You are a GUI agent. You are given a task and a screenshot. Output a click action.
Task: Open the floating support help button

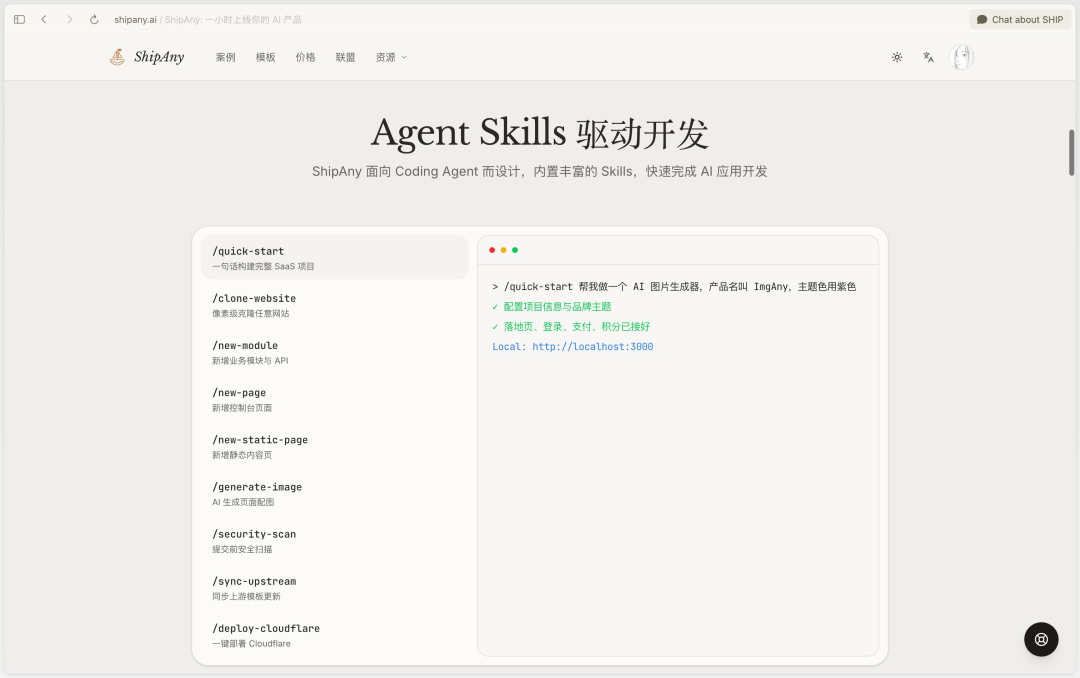click(x=1041, y=639)
